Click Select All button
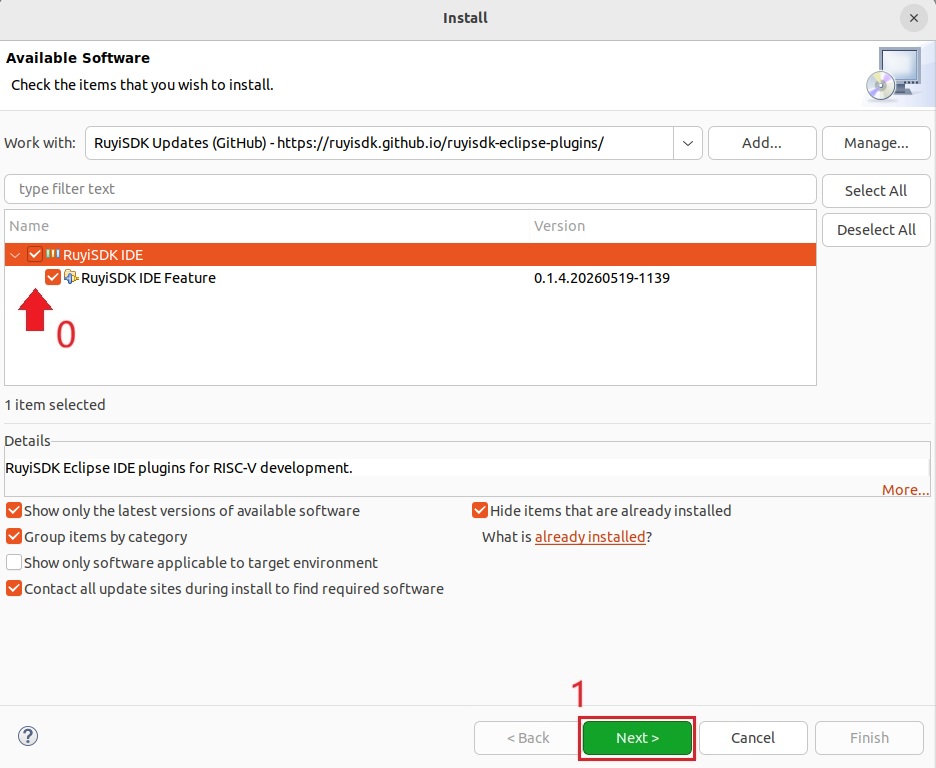This screenshot has height=768, width=936. coord(876,191)
